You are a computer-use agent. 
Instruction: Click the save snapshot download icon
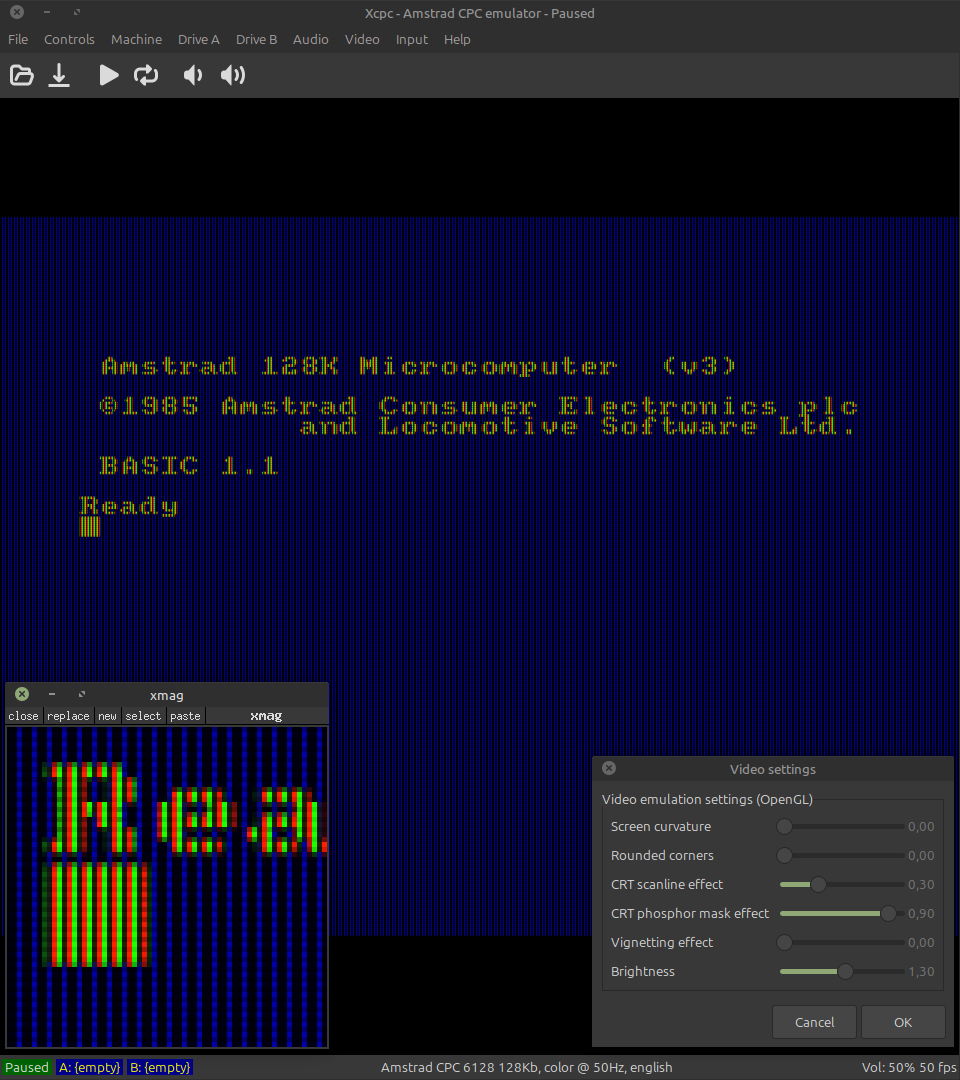pyautogui.click(x=60, y=75)
